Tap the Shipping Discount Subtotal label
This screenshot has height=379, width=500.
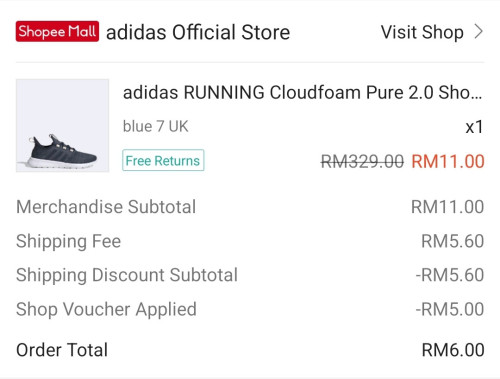tap(127, 275)
